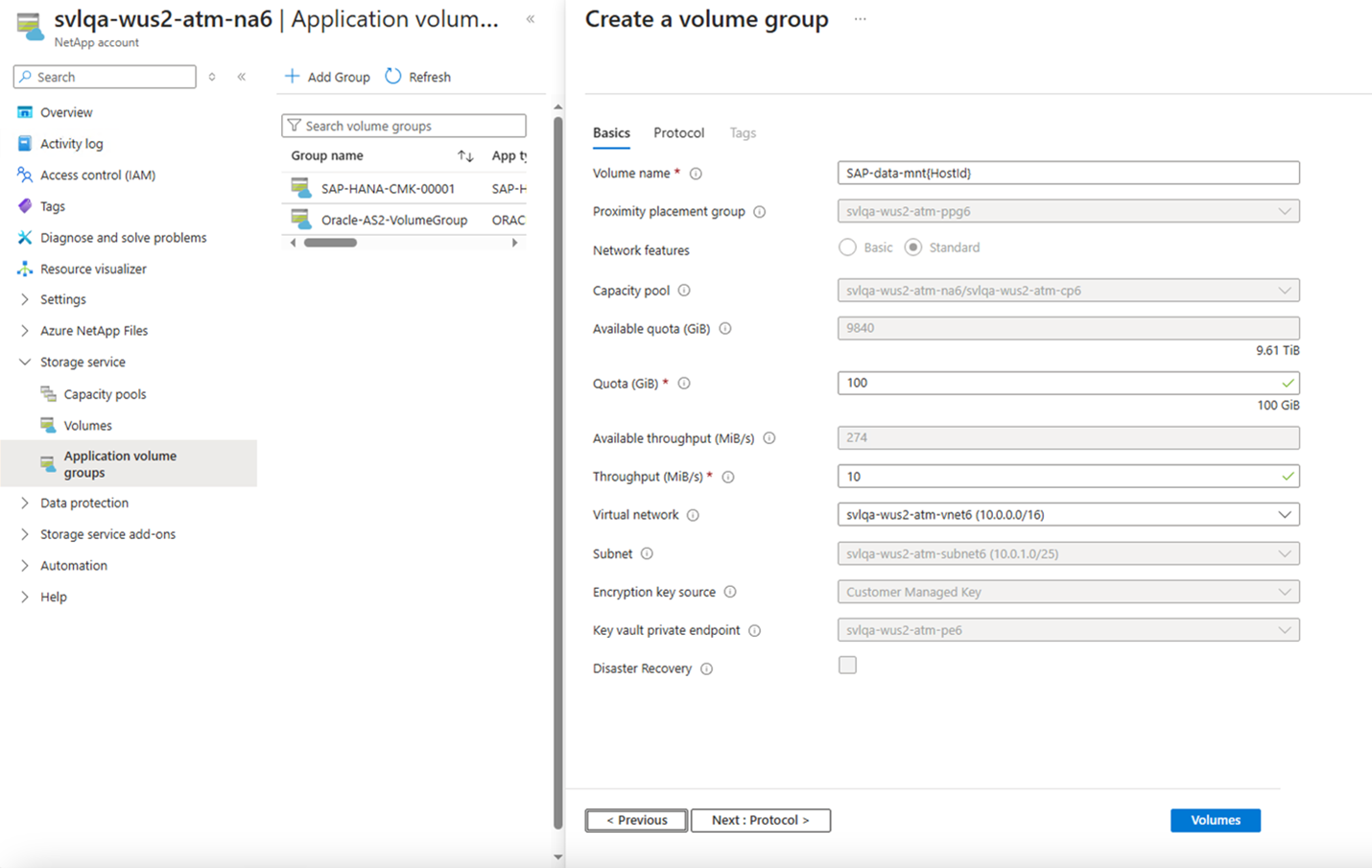
Task: Open Key vault private endpoint dropdown
Action: (1068, 630)
